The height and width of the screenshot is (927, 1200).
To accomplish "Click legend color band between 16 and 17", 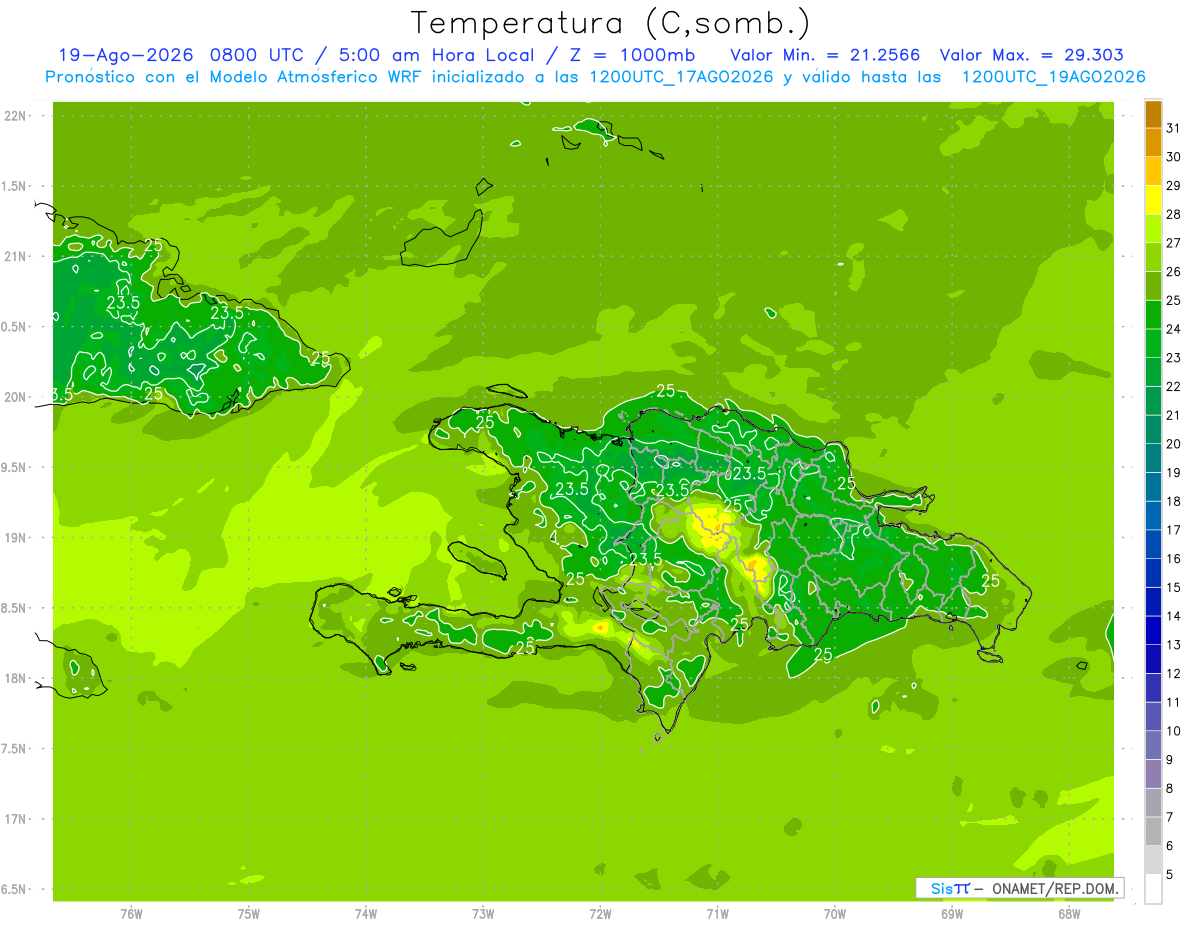I will pos(1153,544).
